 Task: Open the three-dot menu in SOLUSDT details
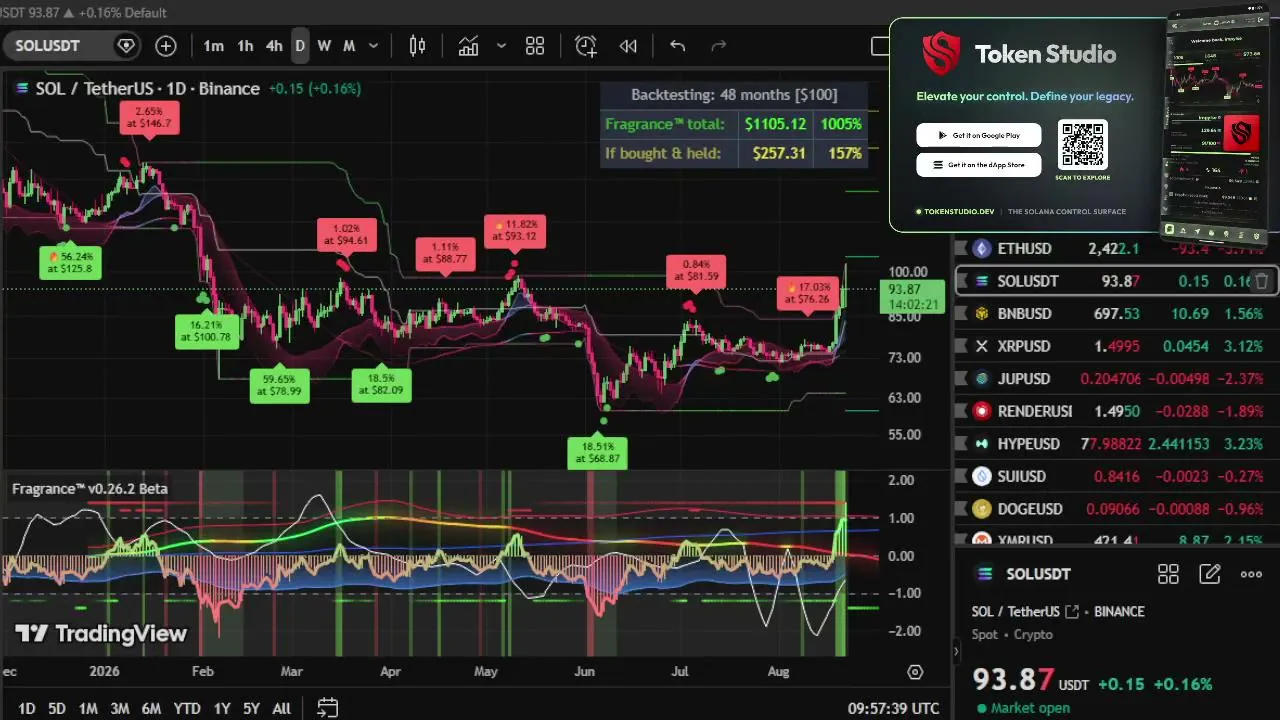click(x=1251, y=574)
